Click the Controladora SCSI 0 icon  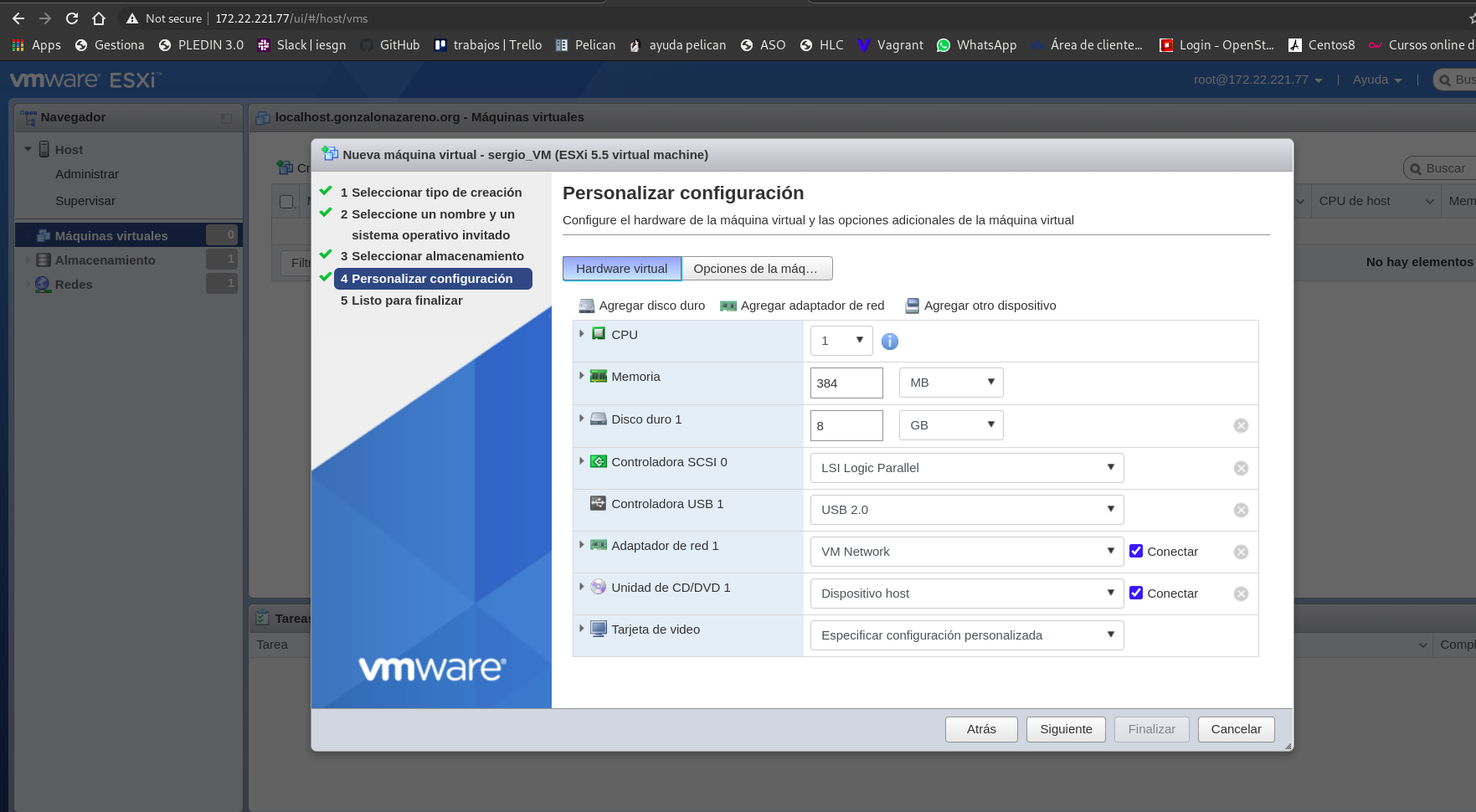tap(599, 461)
